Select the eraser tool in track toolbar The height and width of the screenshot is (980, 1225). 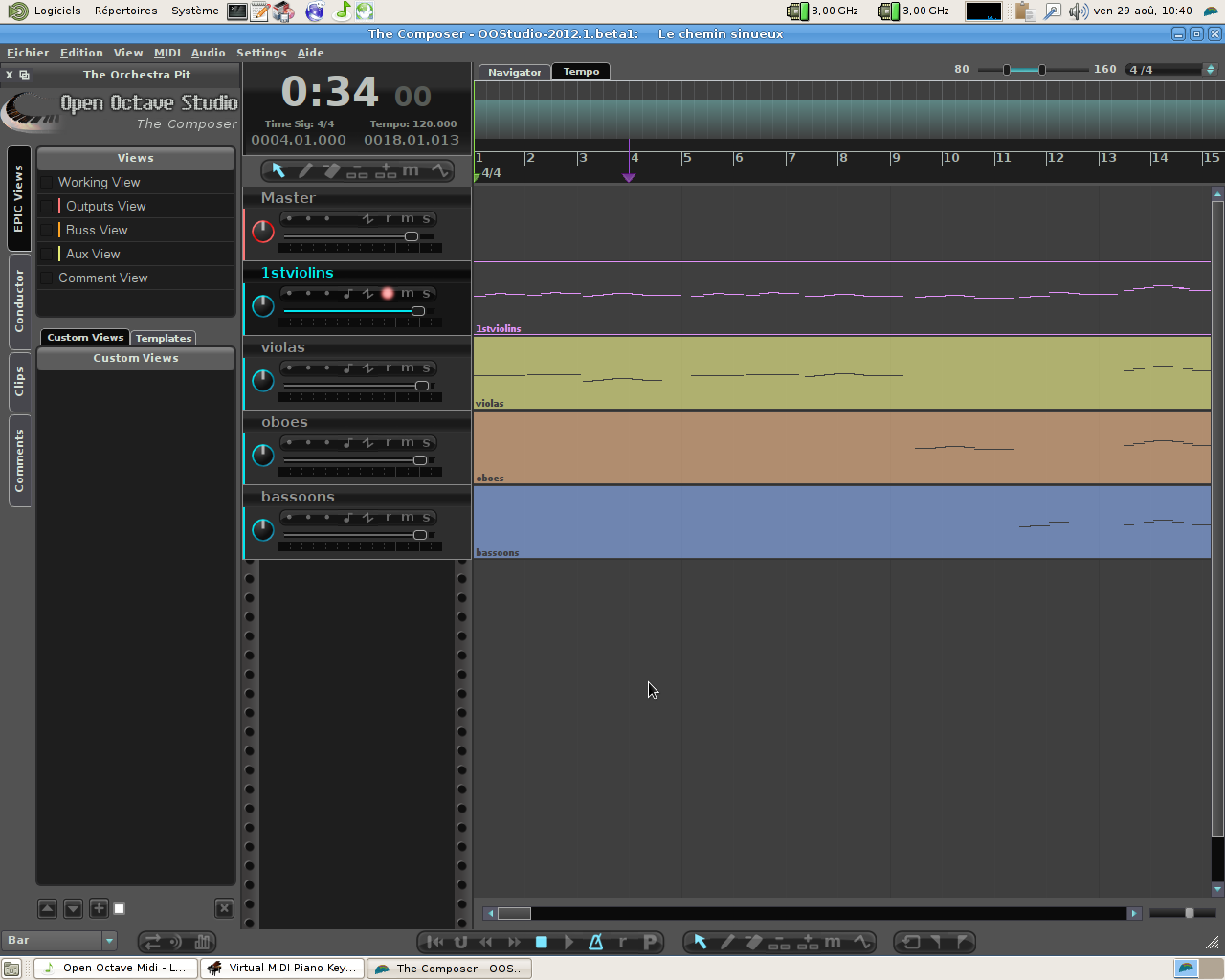[331, 170]
